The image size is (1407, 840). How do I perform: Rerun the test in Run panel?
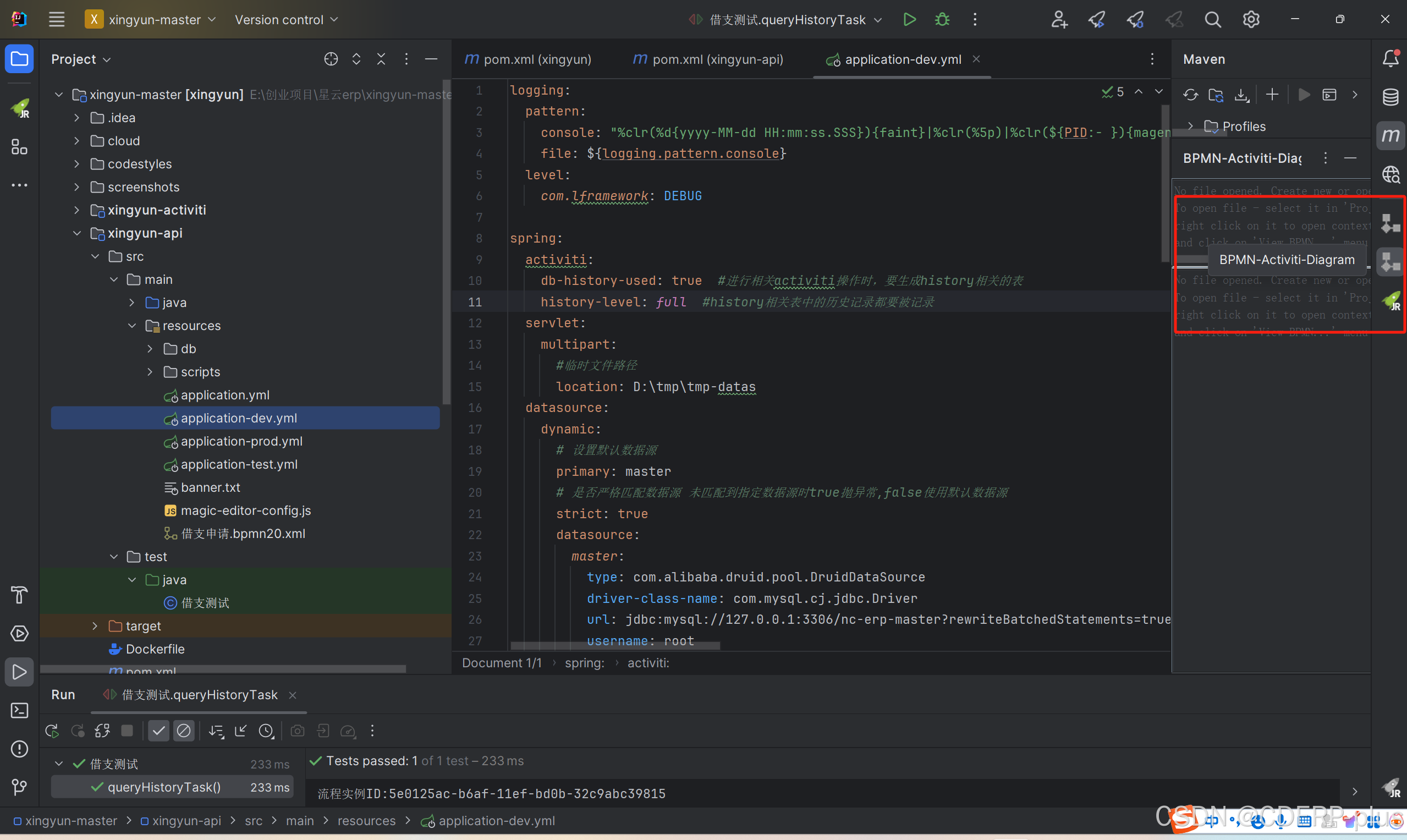pos(52,731)
